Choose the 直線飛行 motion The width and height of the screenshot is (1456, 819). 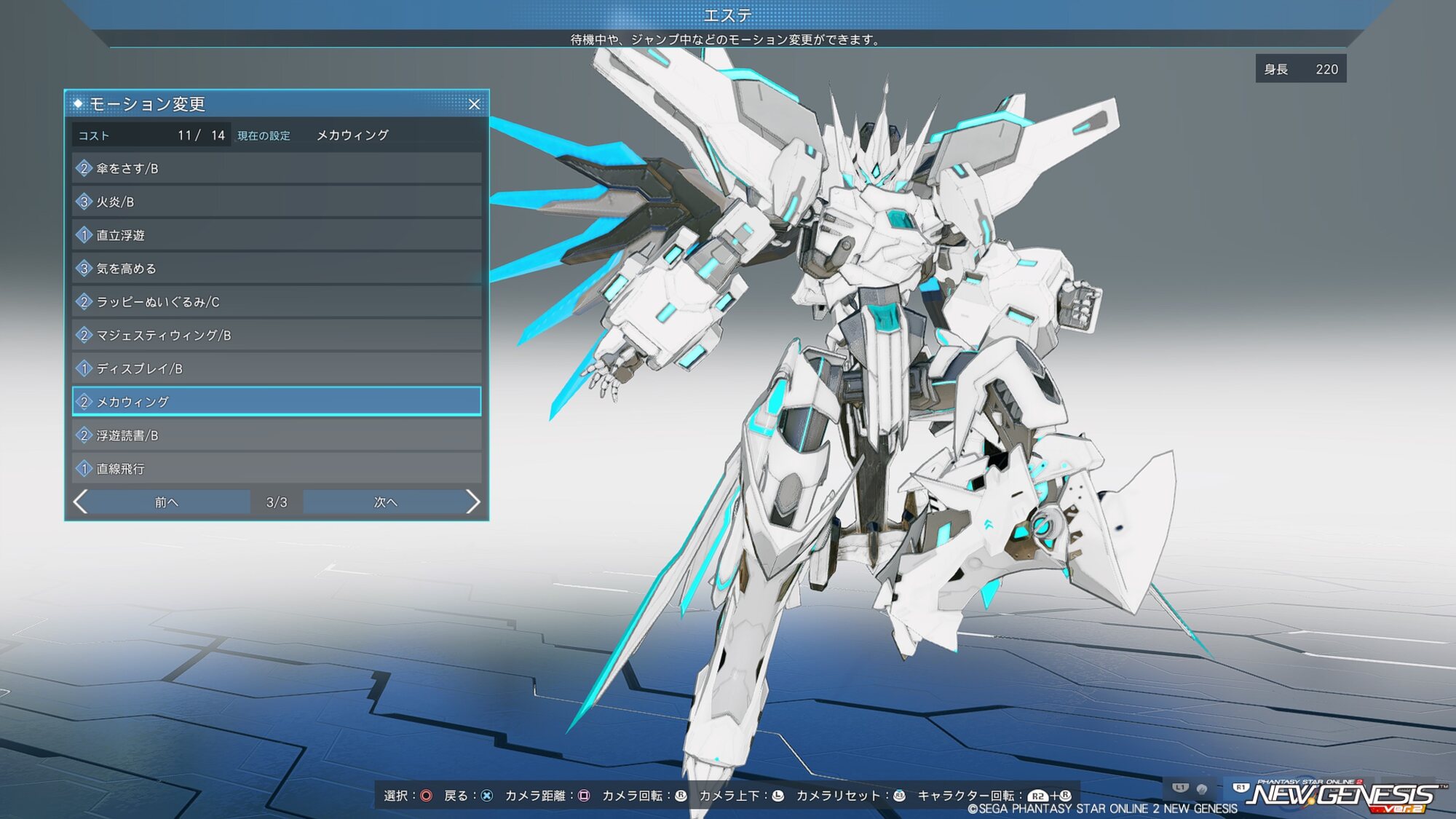(277, 469)
